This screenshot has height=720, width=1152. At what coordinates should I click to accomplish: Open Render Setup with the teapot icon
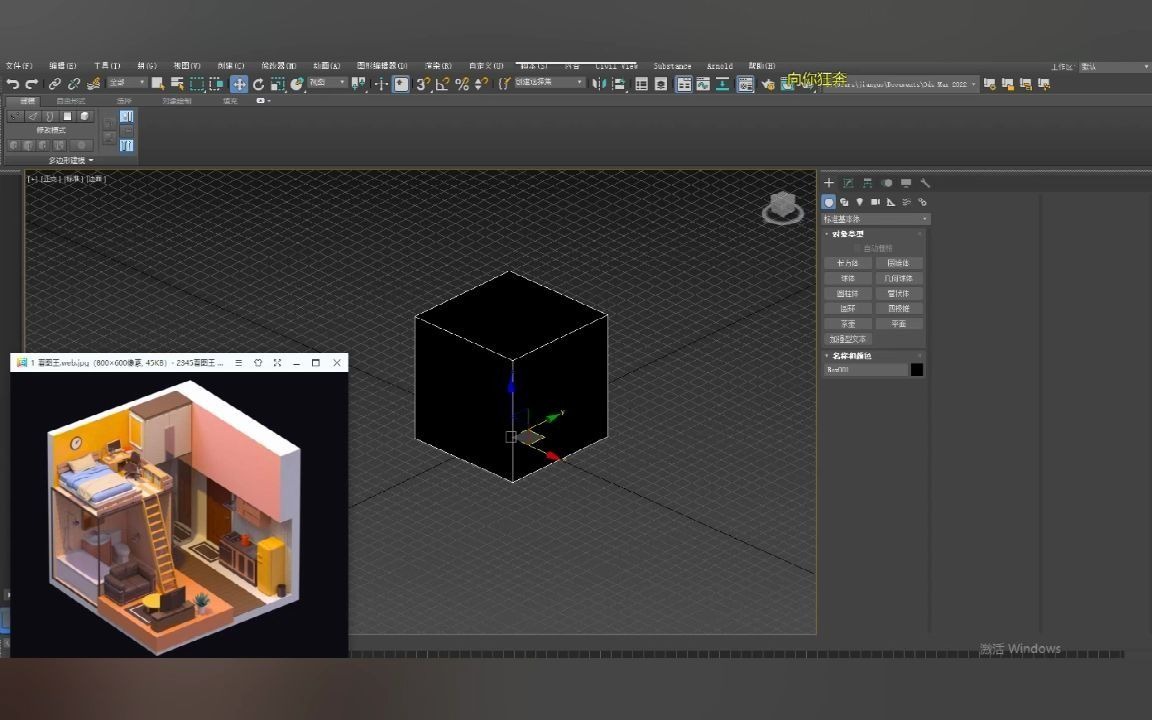(768, 84)
